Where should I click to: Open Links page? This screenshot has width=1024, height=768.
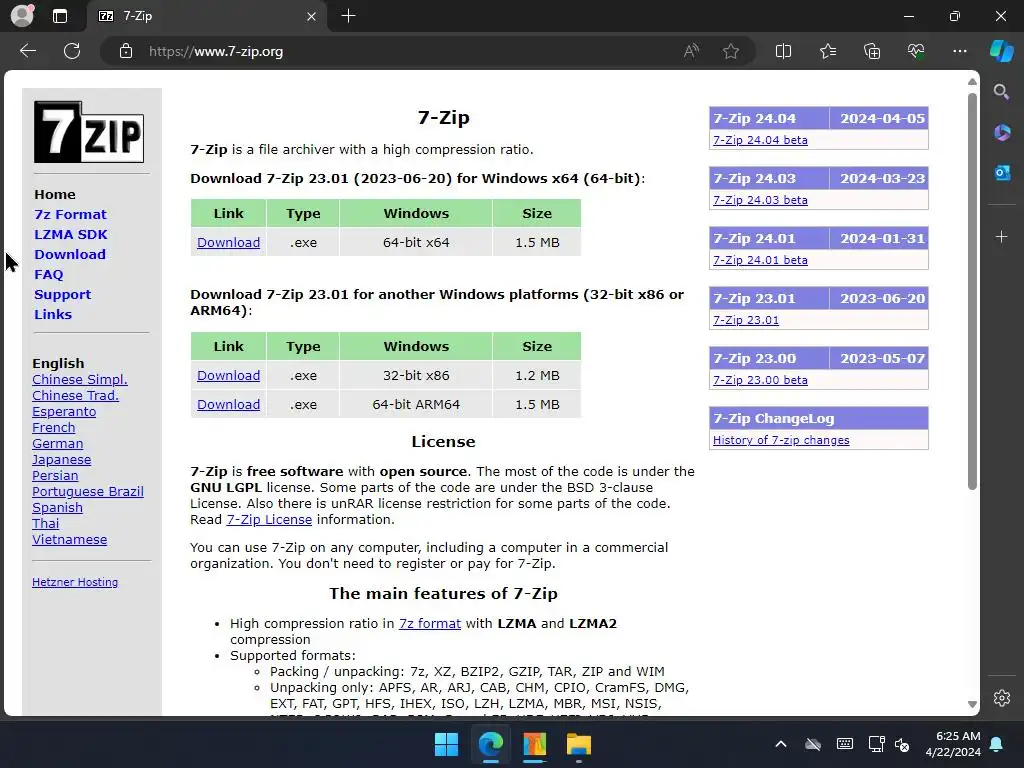53,314
